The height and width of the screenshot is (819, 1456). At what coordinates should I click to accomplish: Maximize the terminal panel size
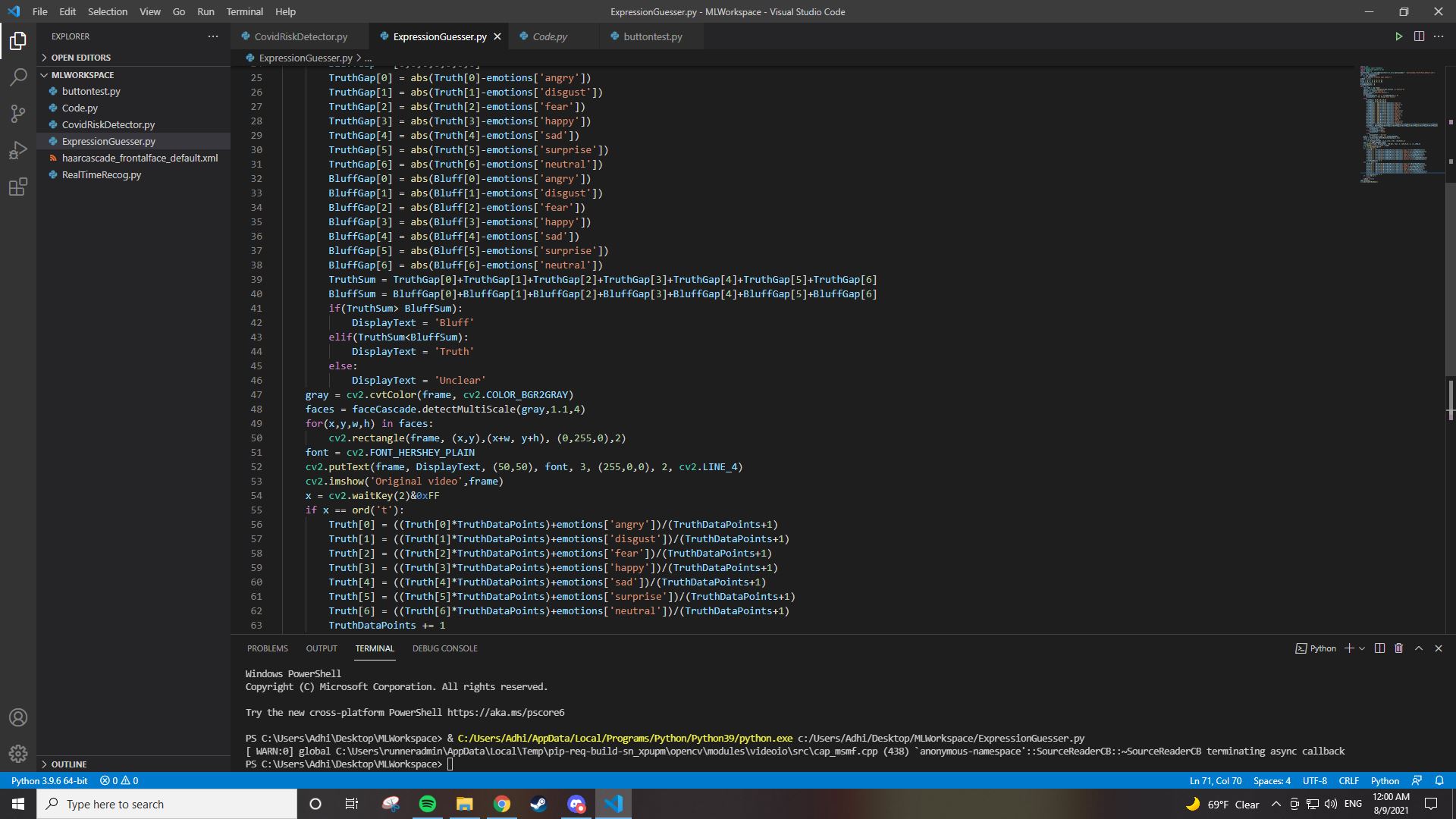pyautogui.click(x=1419, y=648)
